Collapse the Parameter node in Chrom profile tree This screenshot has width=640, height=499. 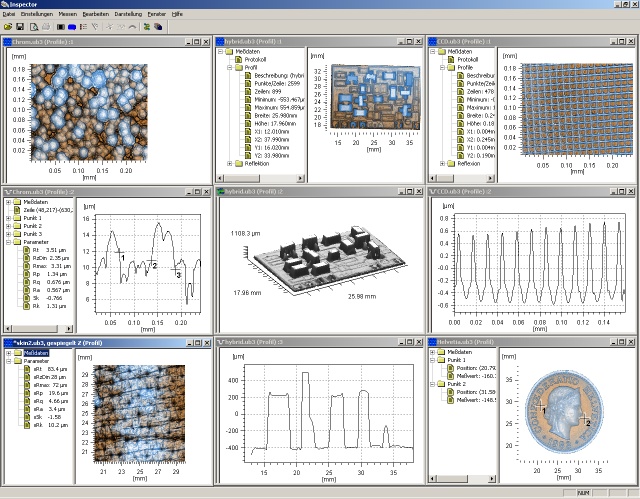coord(9,242)
